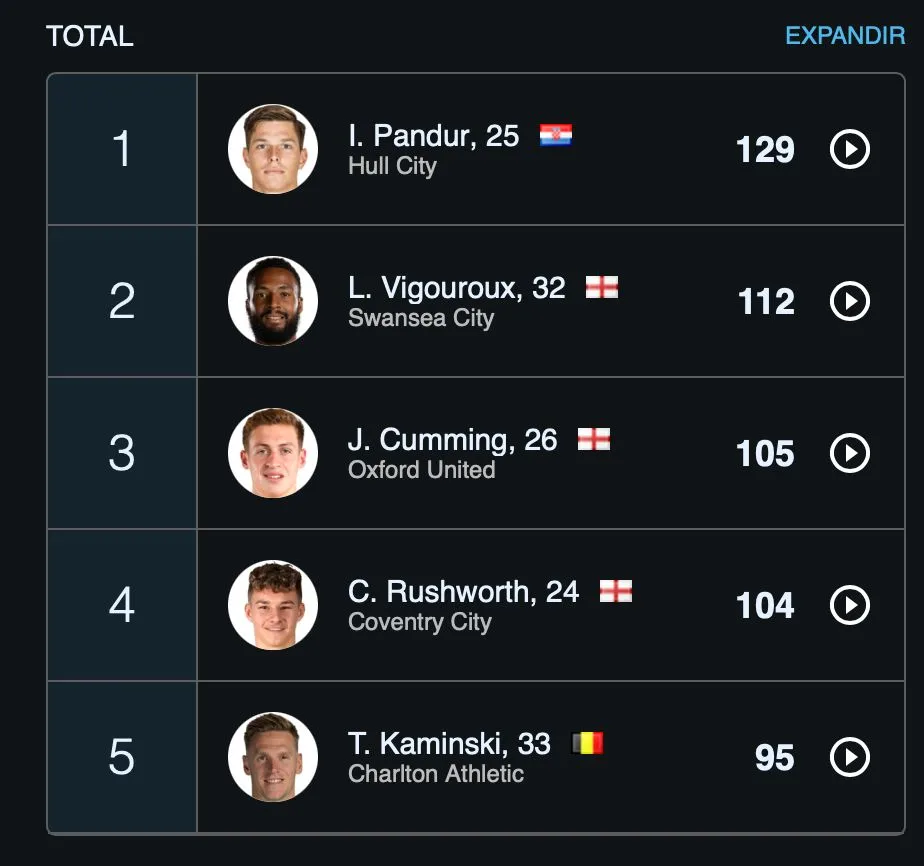Click the Belgian flag next to T. Kaminski

(x=589, y=743)
